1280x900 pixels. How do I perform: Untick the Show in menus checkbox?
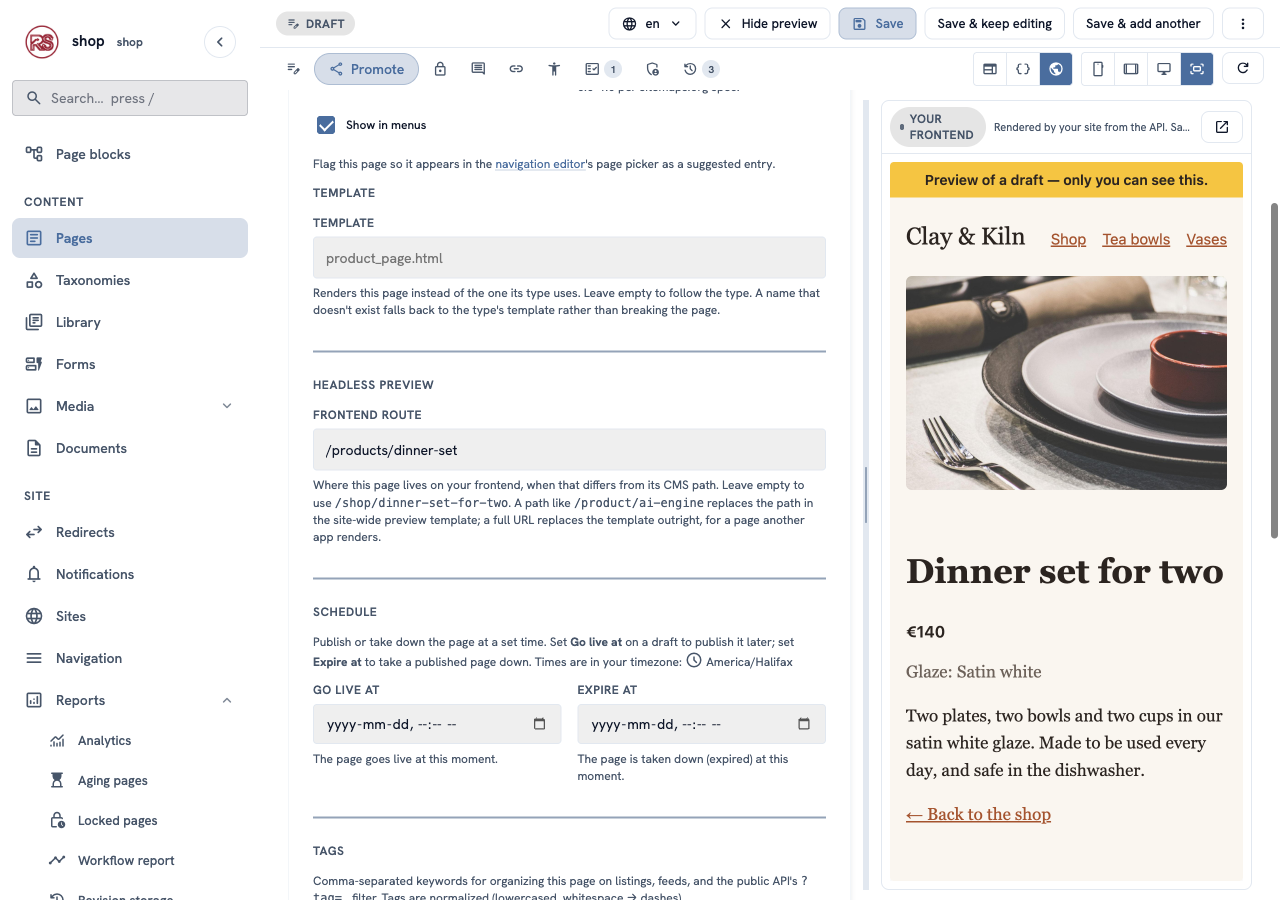point(326,125)
